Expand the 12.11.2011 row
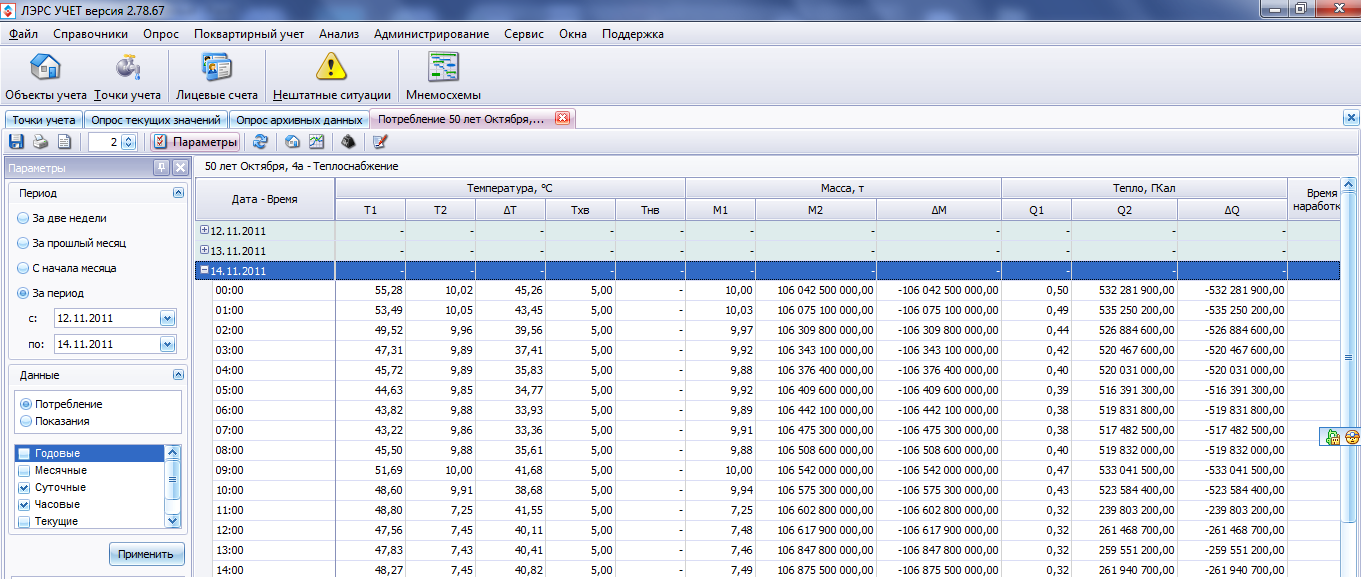1361x587 pixels. pyautogui.click(x=204, y=231)
